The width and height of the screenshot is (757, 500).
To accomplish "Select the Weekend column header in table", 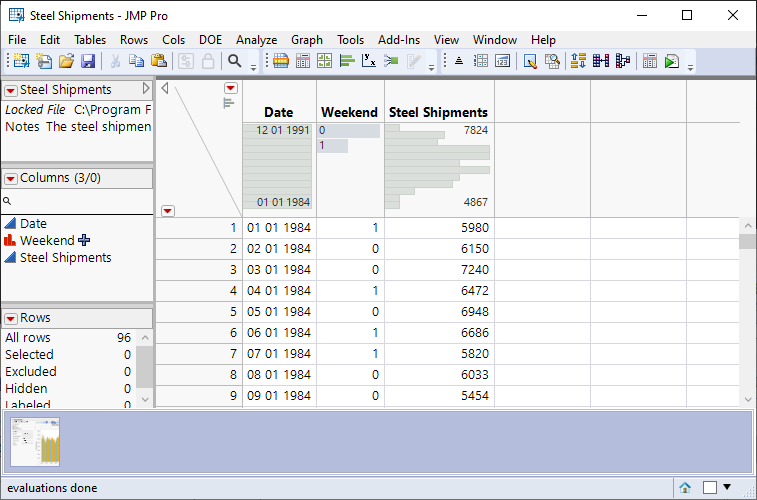I will coord(349,112).
